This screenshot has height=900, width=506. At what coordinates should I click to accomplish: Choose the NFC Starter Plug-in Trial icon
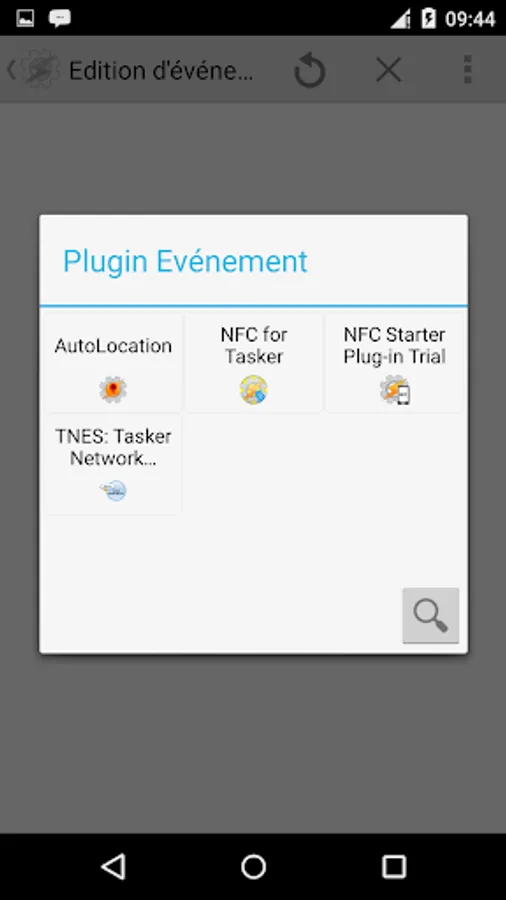coord(395,390)
